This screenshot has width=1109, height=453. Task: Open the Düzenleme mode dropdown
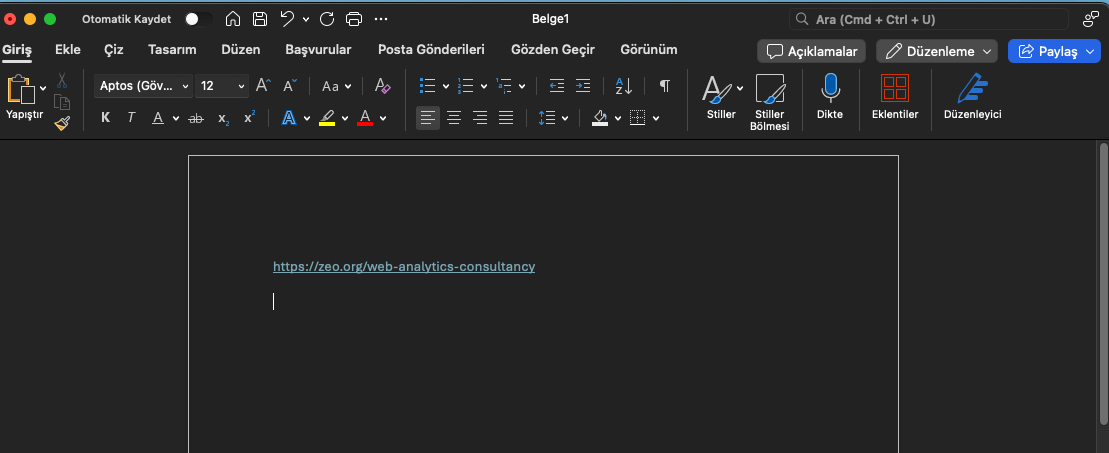point(936,51)
